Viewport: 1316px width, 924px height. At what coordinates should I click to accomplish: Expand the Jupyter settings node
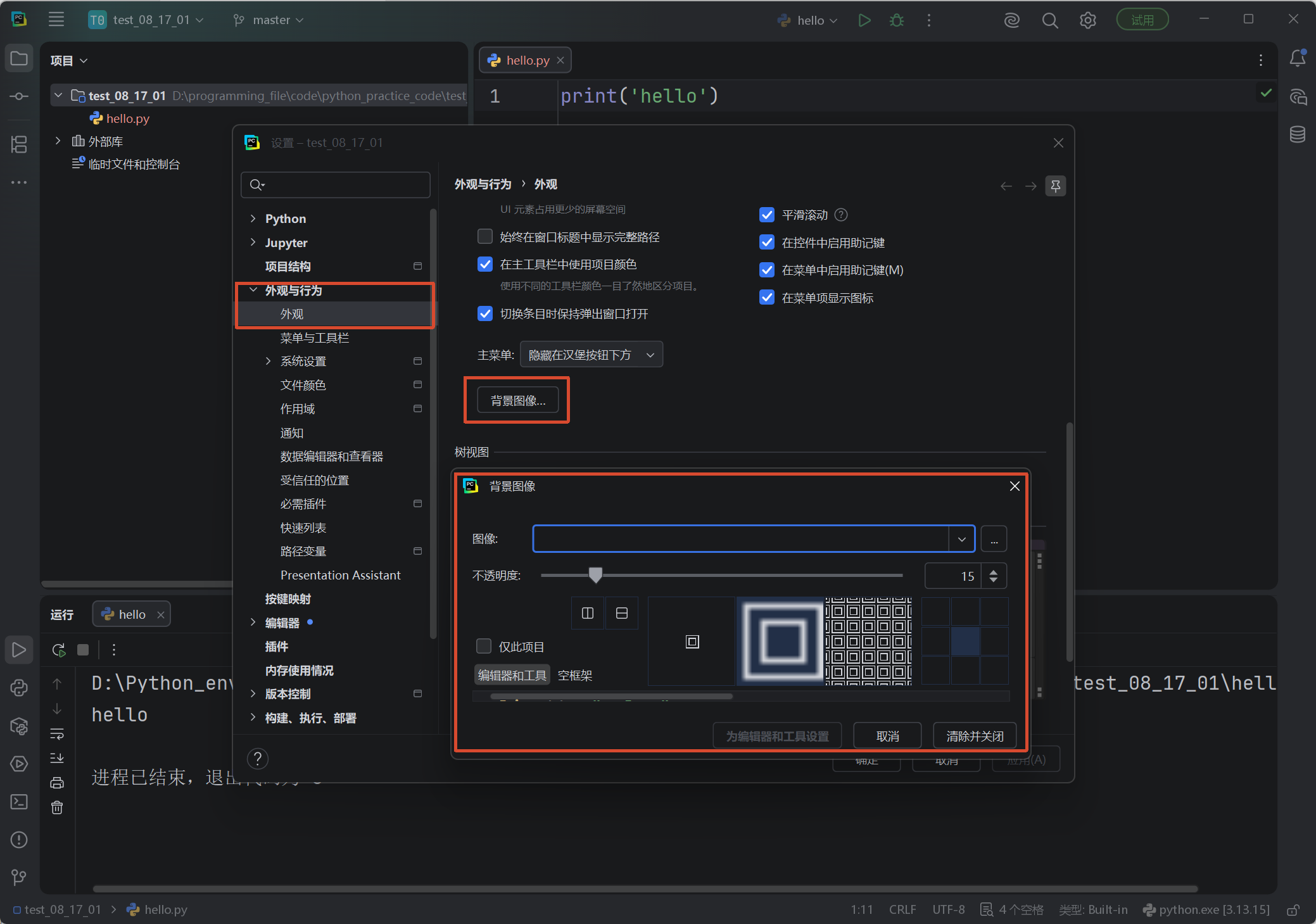[253, 243]
